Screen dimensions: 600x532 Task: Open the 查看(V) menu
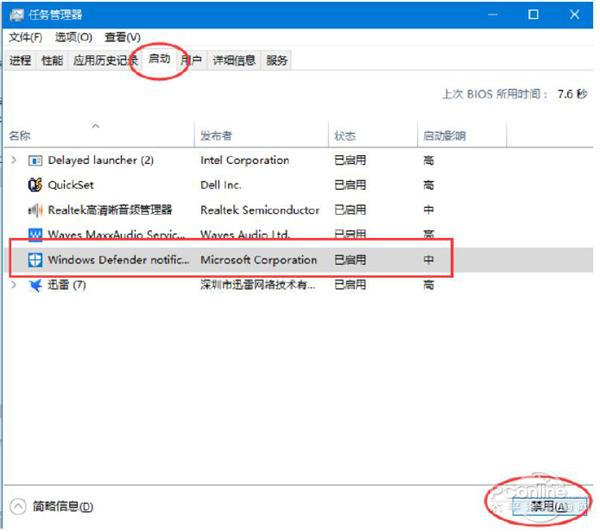pyautogui.click(x=122, y=37)
